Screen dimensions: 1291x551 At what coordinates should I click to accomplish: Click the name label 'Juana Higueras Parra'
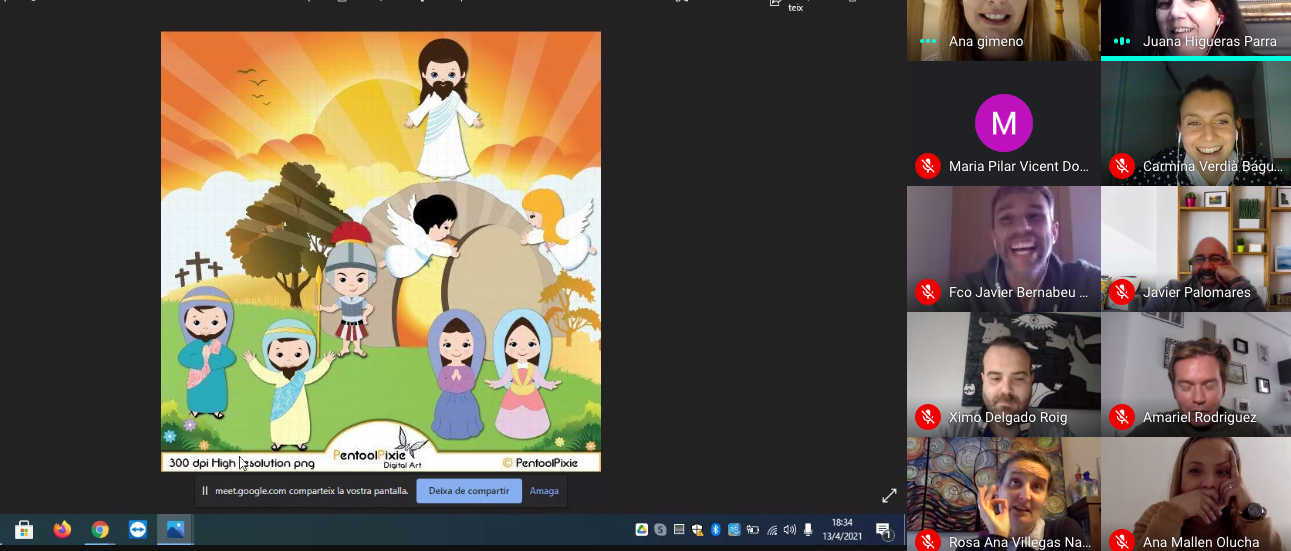[1209, 41]
